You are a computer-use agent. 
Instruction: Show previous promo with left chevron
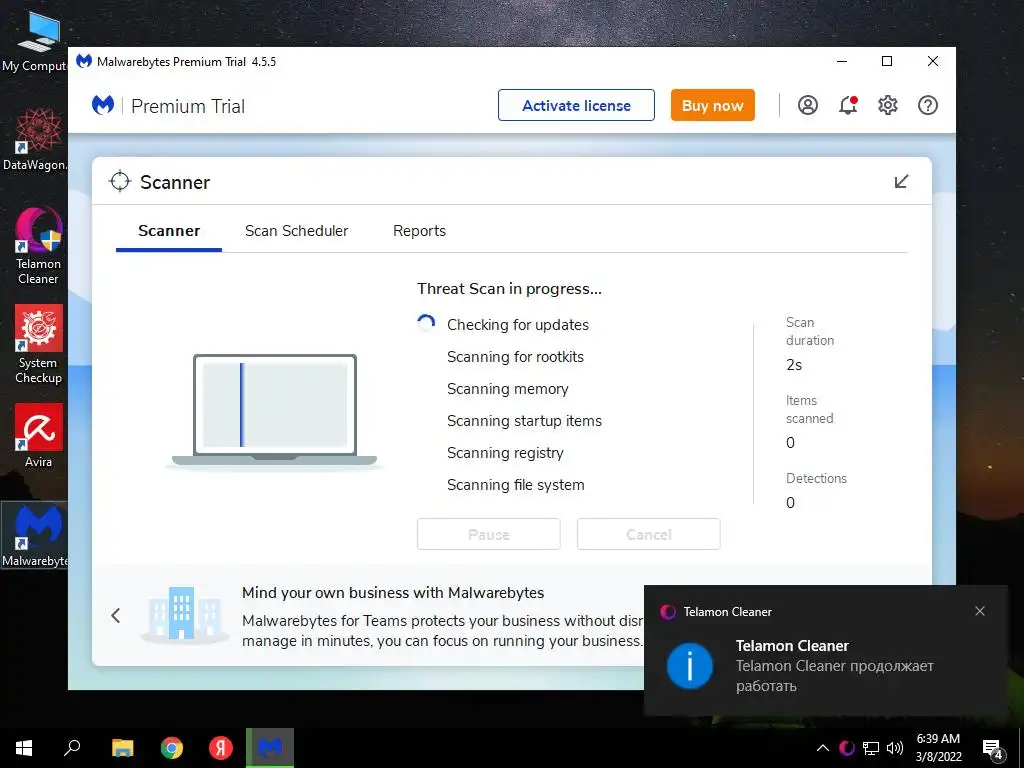[116, 615]
